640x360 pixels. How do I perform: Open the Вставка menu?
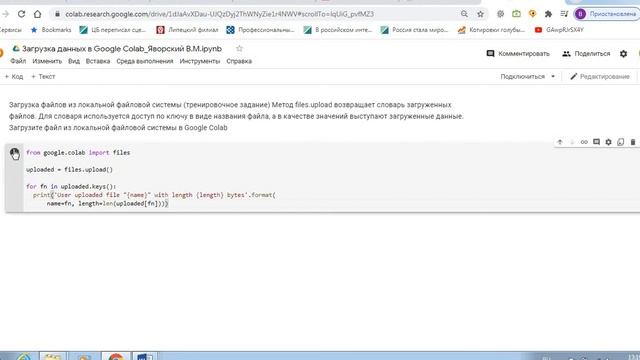(98, 61)
